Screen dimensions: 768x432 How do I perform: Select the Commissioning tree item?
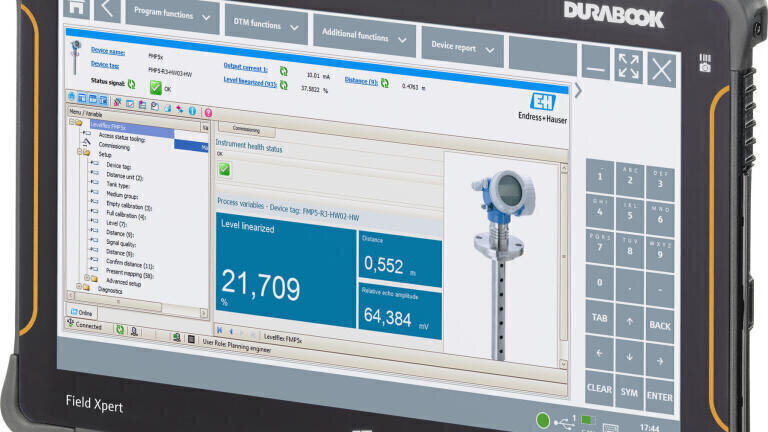coord(114,146)
